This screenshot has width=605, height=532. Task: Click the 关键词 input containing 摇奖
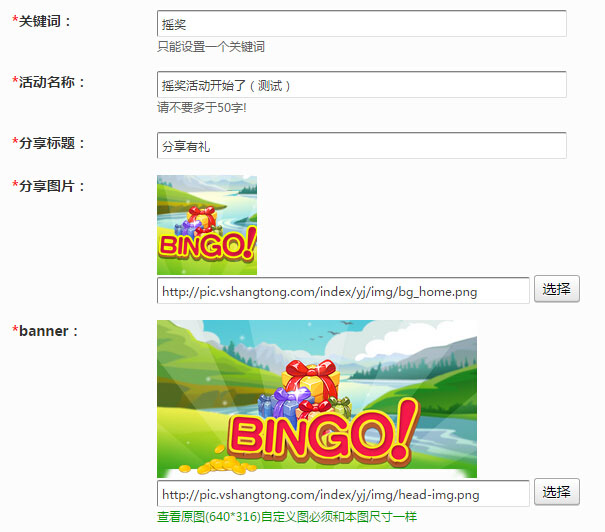point(362,24)
